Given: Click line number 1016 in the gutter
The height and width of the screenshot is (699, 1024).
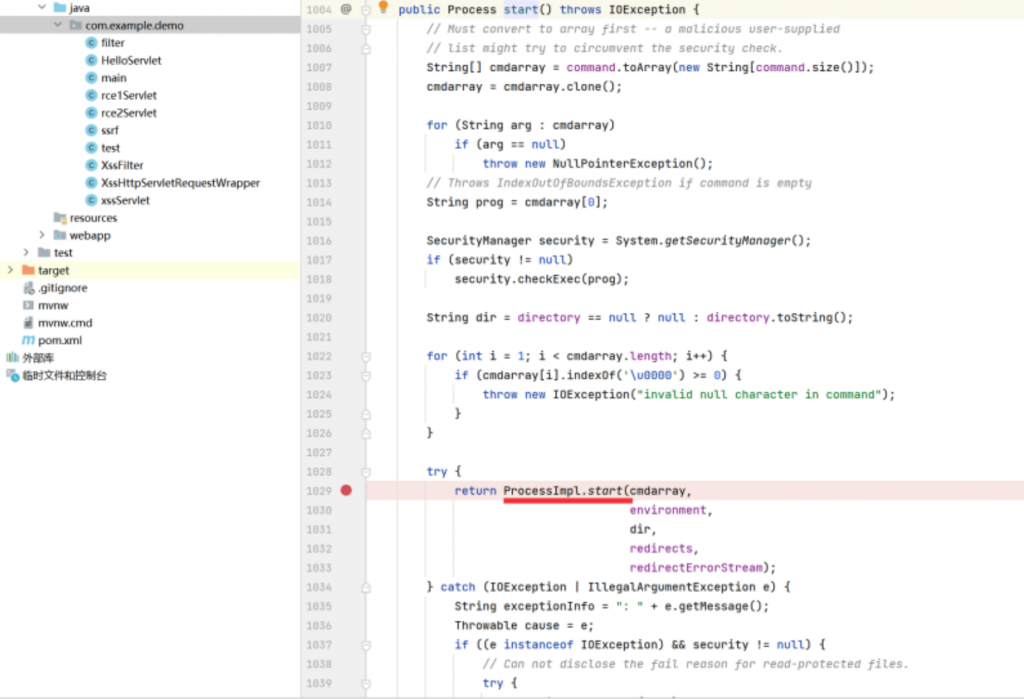Looking at the screenshot, I should pos(319,240).
